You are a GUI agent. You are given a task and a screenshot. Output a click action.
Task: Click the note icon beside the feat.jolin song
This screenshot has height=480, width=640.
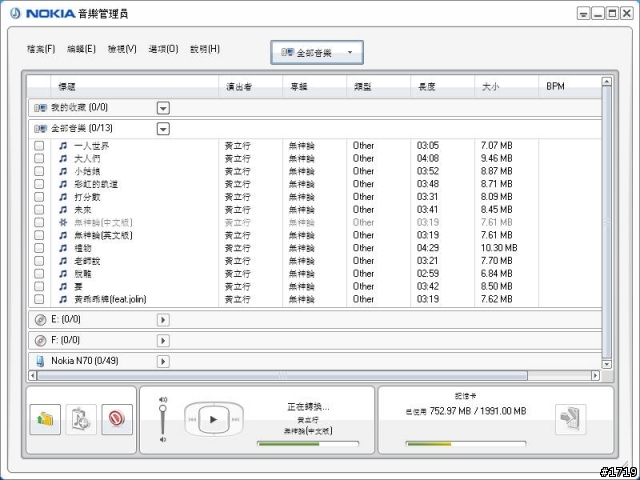point(63,299)
